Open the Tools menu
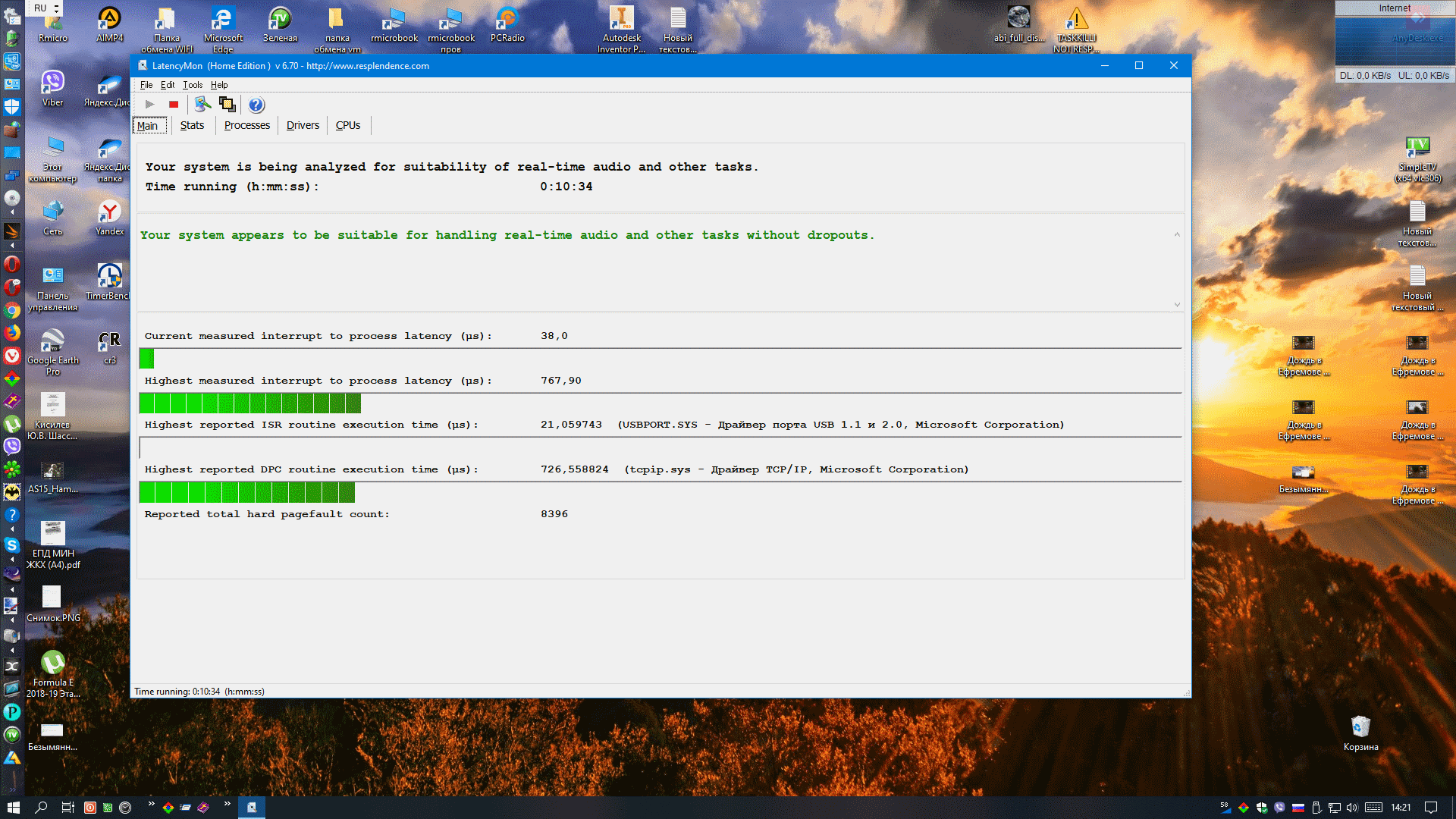 tap(193, 85)
